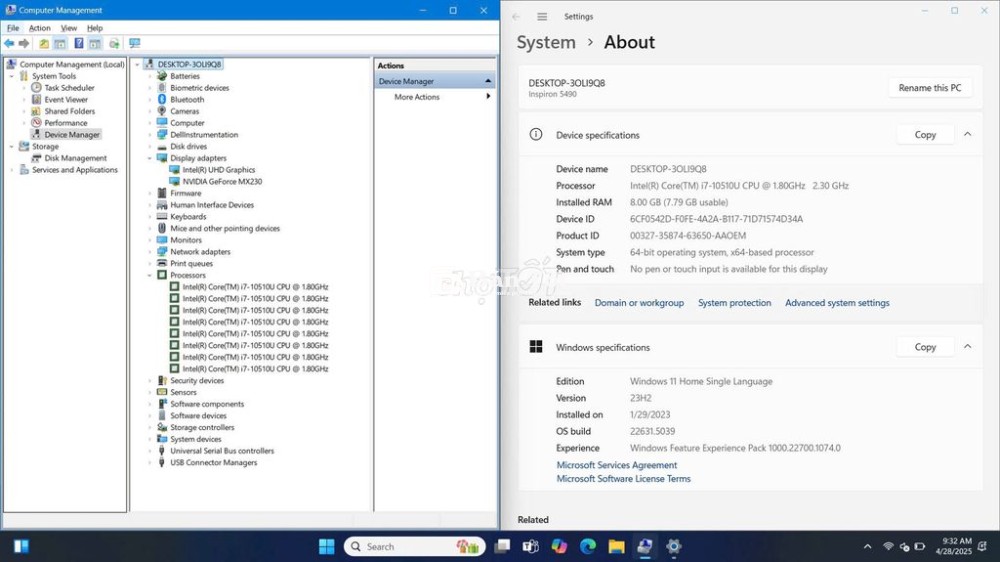Image resolution: width=1000 pixels, height=562 pixels.
Task: Click the Settings window back arrow
Action: point(516,17)
